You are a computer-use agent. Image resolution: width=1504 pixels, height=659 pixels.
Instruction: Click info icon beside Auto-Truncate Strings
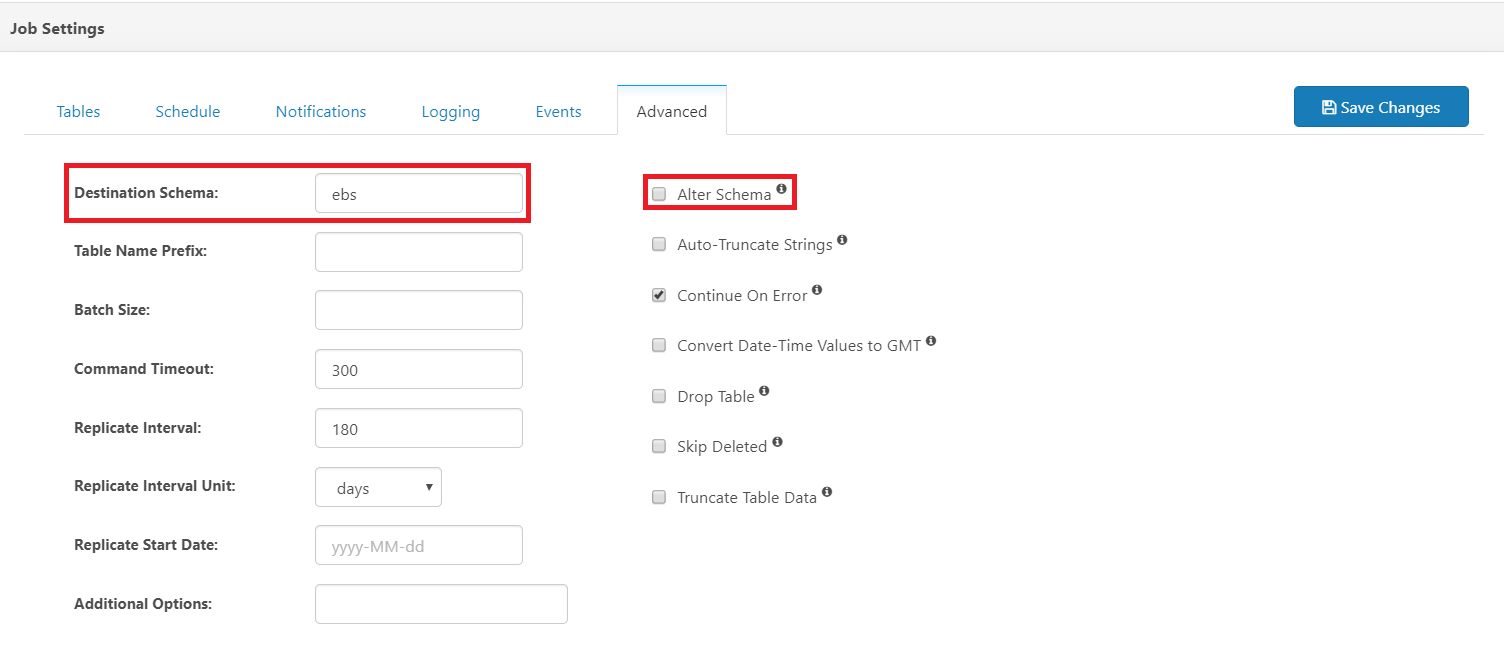click(x=842, y=240)
